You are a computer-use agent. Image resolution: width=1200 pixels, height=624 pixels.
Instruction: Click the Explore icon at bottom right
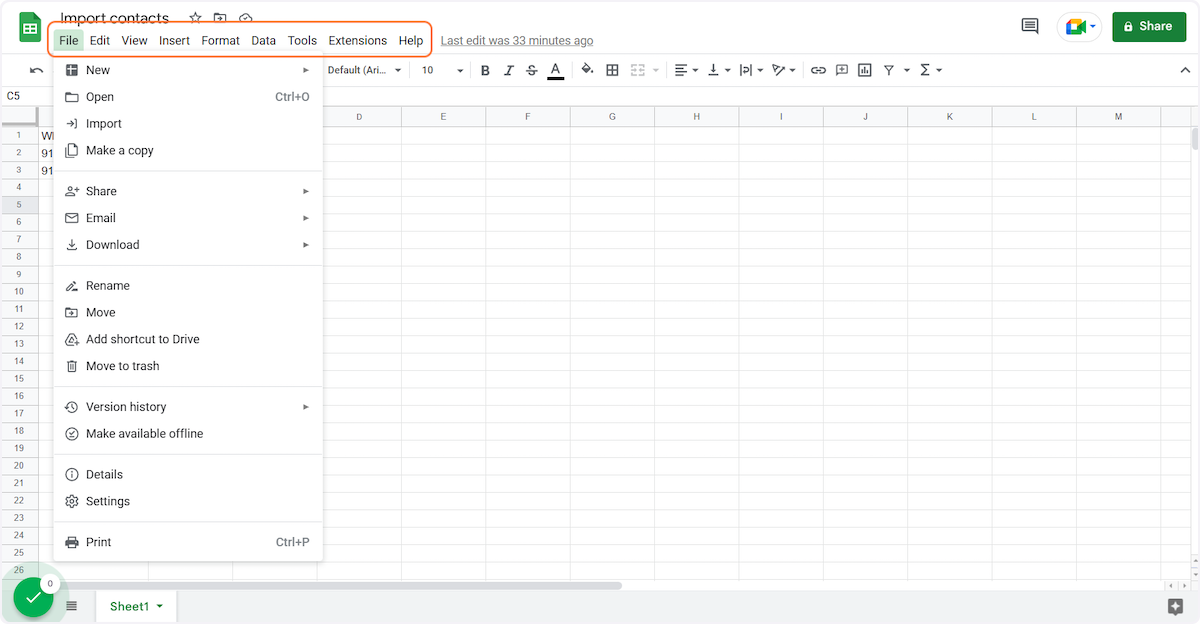[1176, 606]
